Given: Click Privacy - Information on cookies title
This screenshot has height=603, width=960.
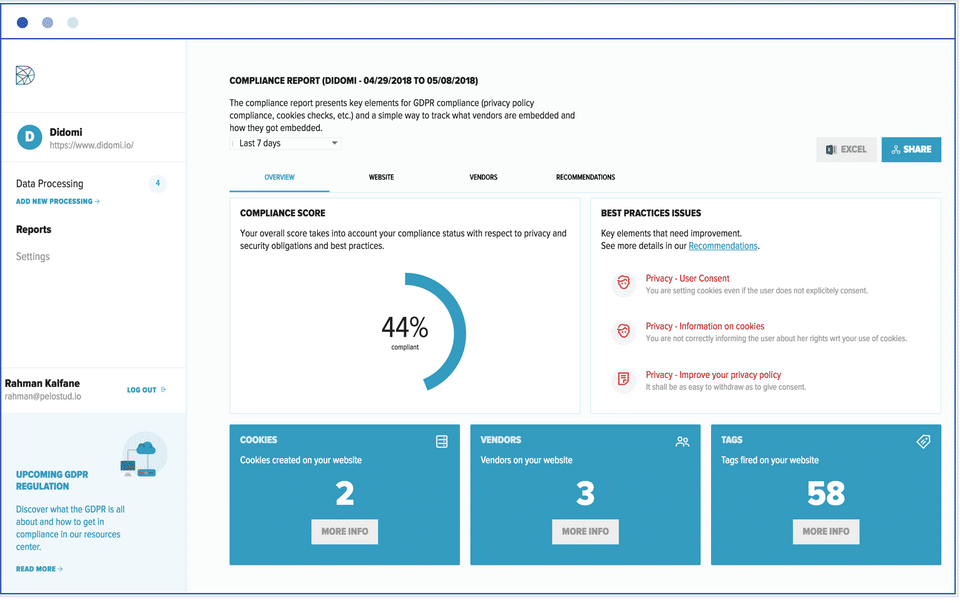Looking at the screenshot, I should (x=705, y=326).
